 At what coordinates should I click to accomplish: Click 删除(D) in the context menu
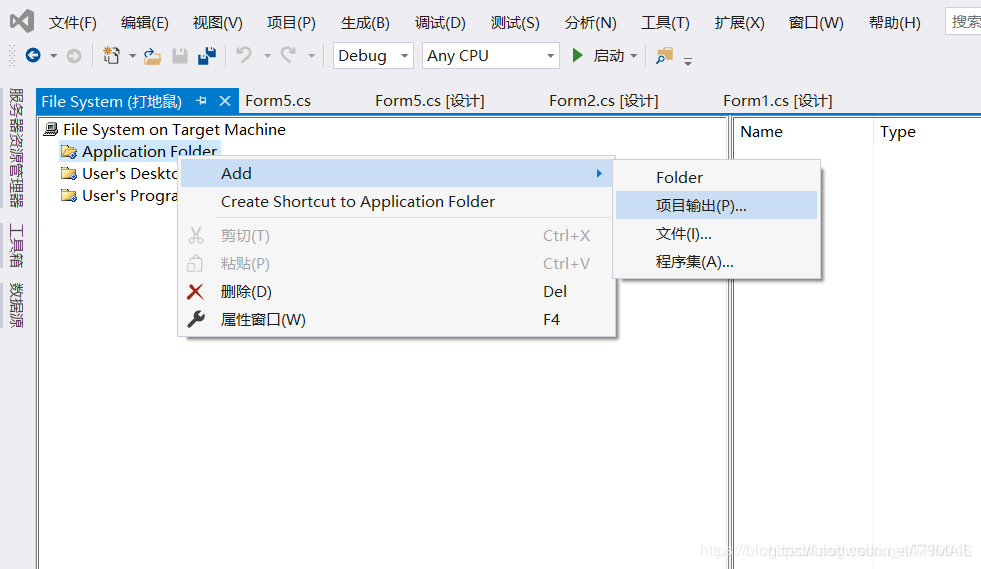396,292
